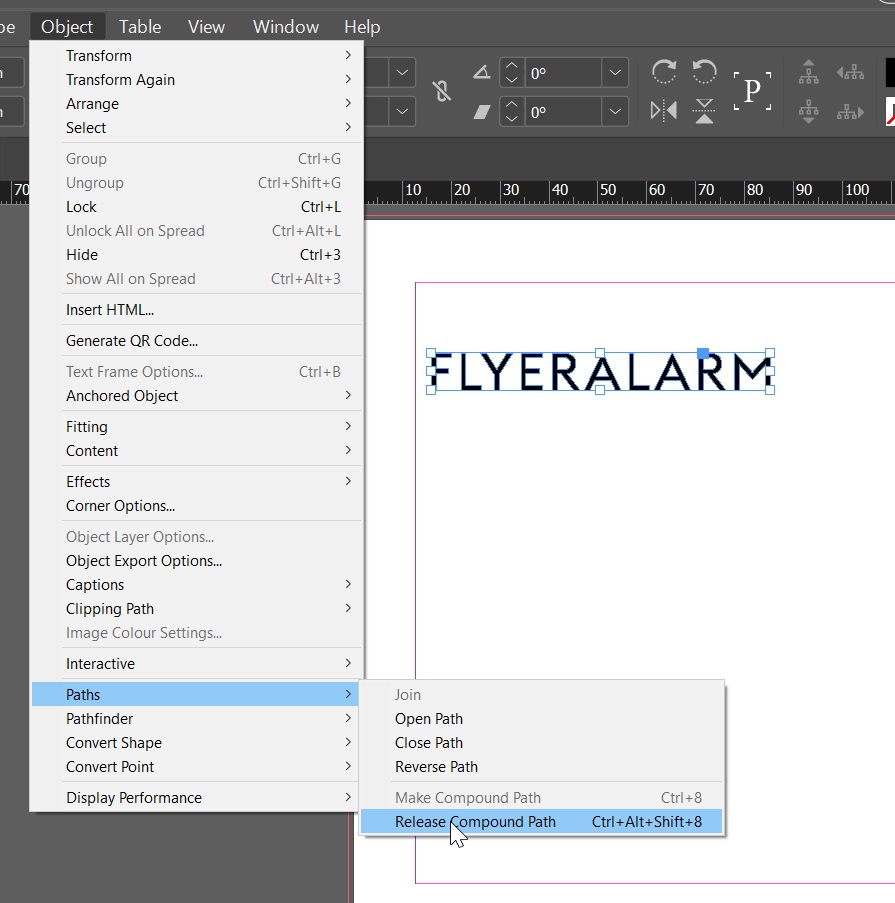Increase rotation angle with the up stepper
Screen dimensions: 895x903
point(510,64)
